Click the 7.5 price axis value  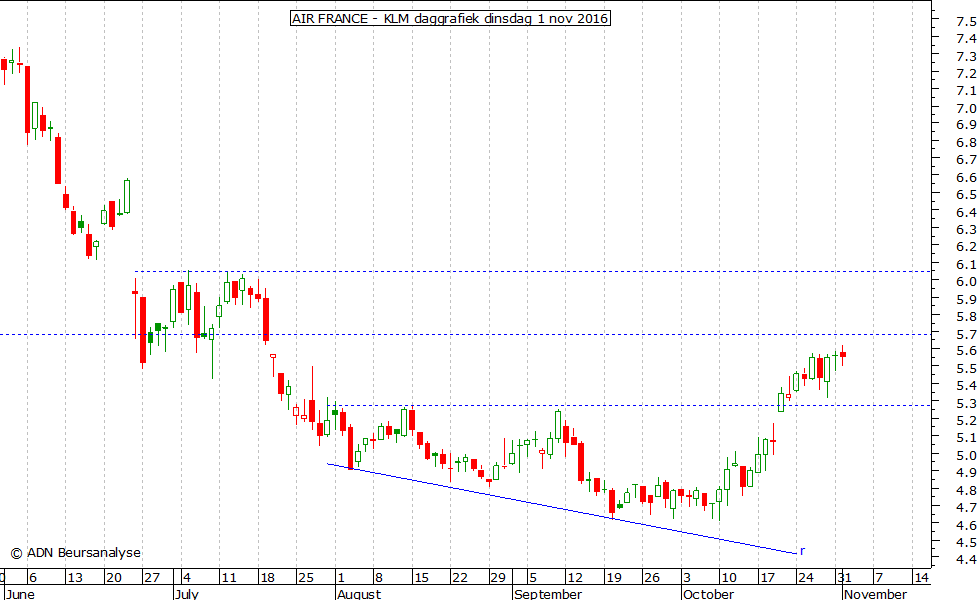coord(966,22)
